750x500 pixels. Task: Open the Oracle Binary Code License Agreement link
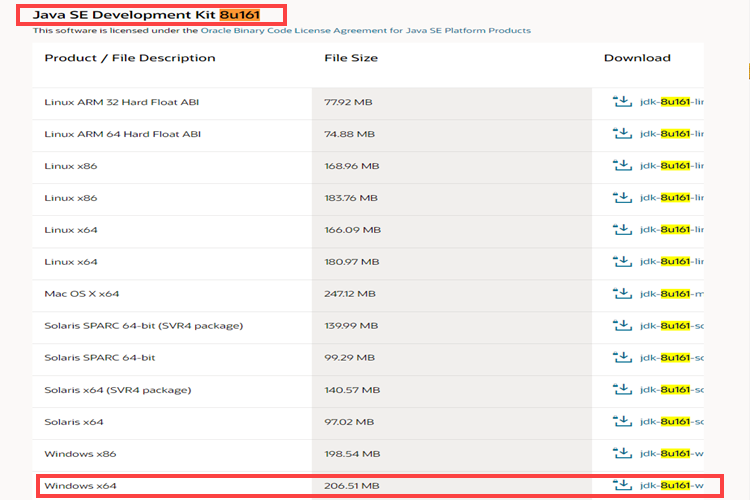(365, 30)
